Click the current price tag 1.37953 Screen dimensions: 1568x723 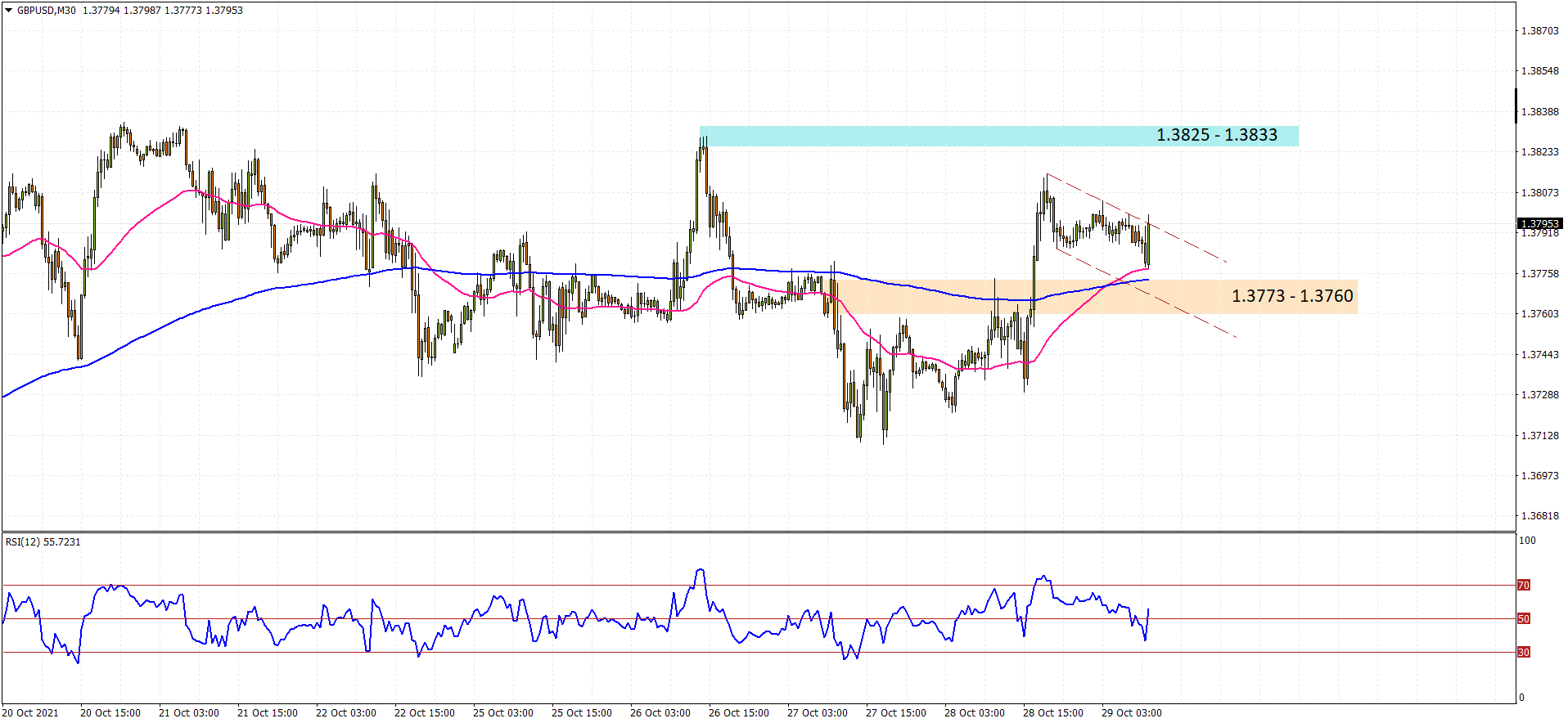click(x=1540, y=223)
